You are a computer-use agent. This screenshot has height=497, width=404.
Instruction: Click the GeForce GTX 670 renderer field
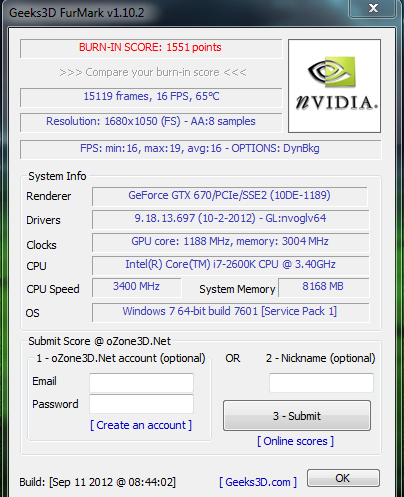click(230, 196)
